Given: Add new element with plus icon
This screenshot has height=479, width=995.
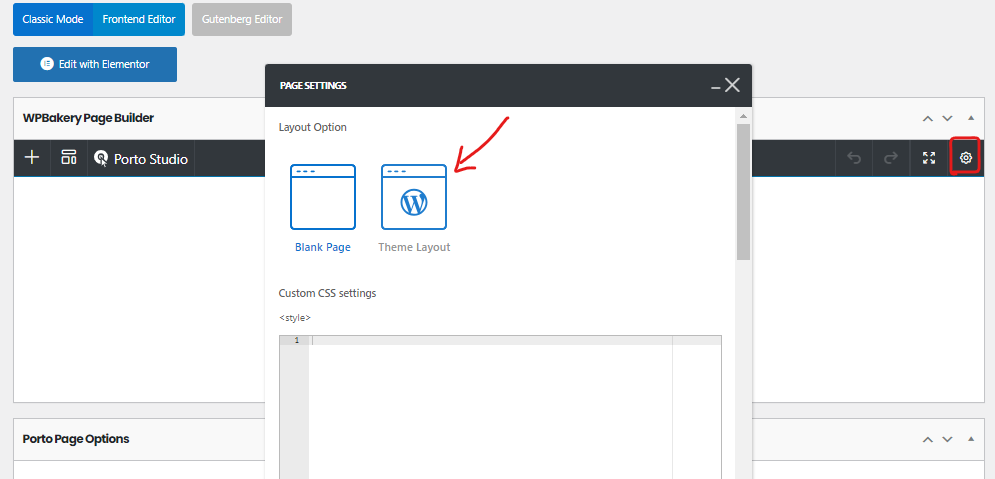Looking at the screenshot, I should (x=32, y=158).
